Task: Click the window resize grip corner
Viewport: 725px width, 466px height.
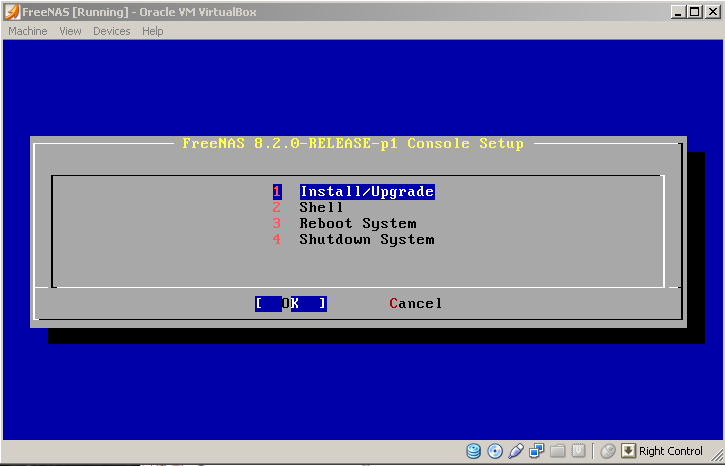Action: [x=716, y=457]
